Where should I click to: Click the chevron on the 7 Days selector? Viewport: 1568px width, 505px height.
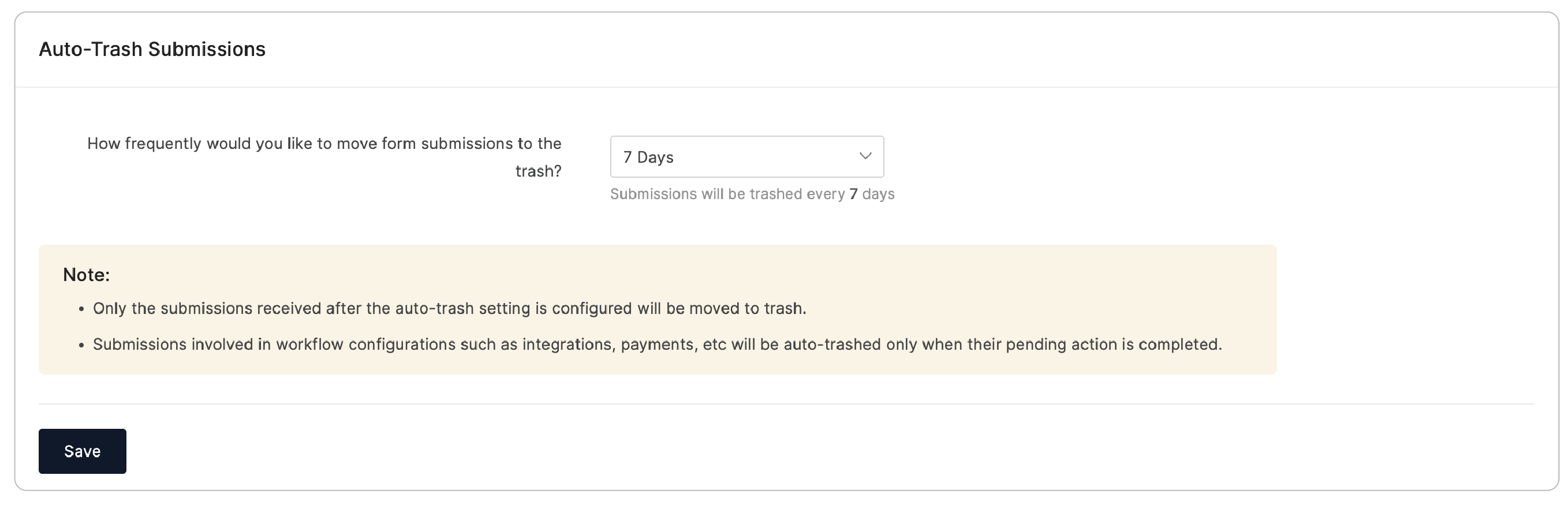point(865,157)
